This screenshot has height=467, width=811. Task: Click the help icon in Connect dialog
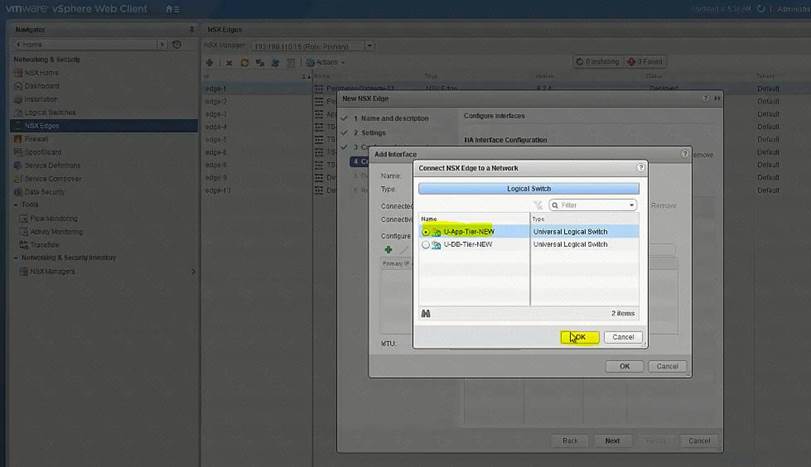point(640,167)
